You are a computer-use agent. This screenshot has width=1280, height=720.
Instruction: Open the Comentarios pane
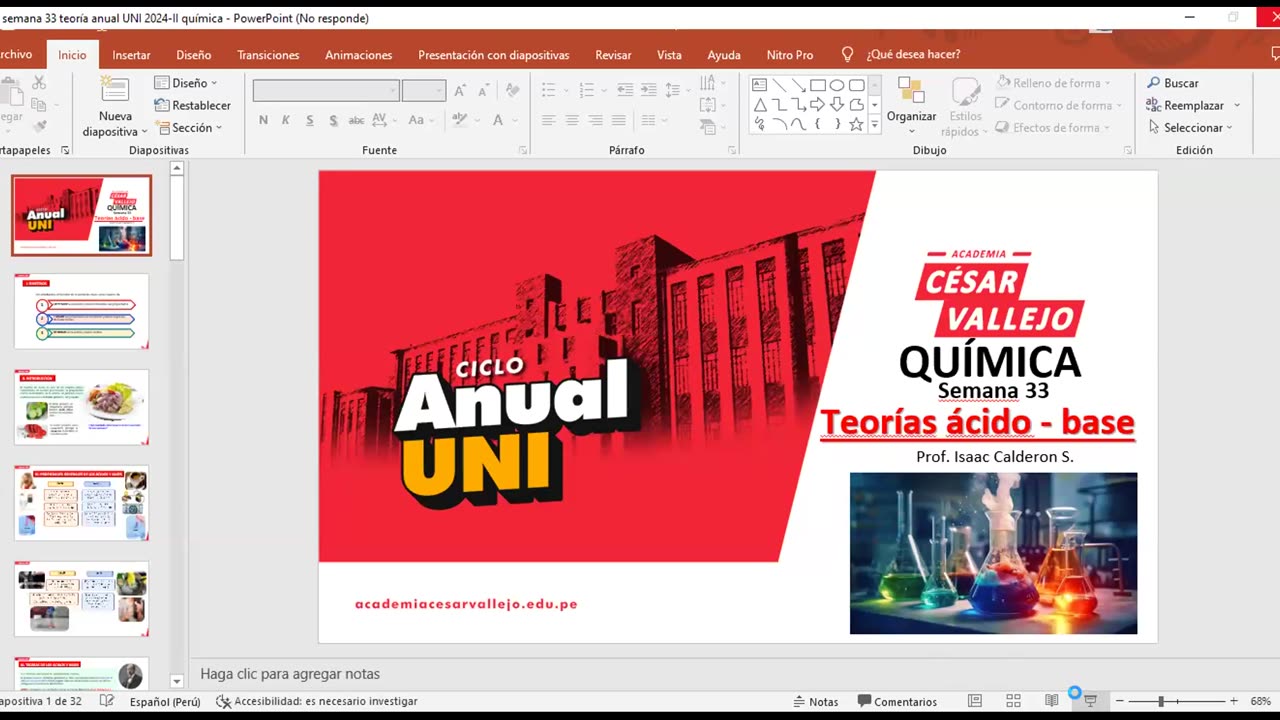tap(897, 701)
